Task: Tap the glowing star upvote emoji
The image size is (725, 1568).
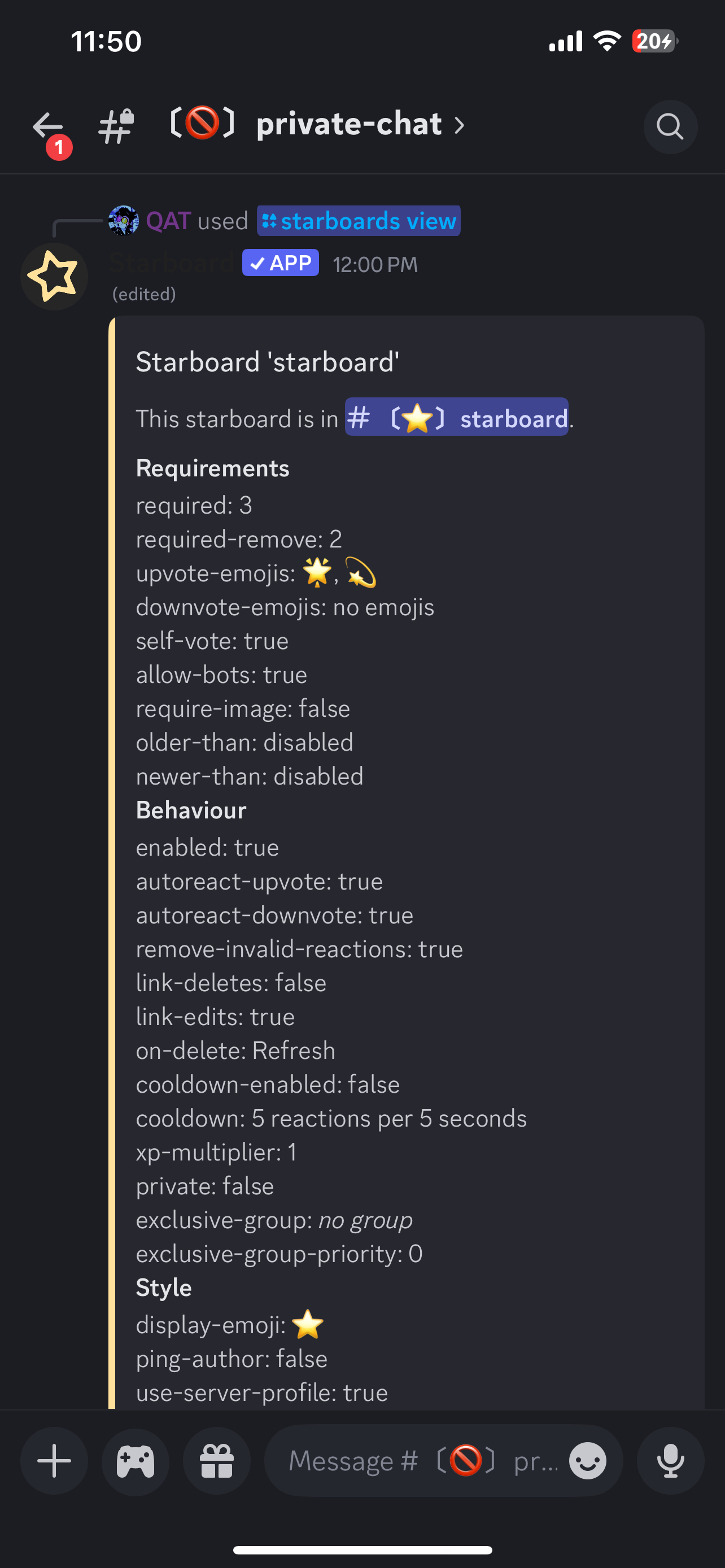Action: [317, 572]
